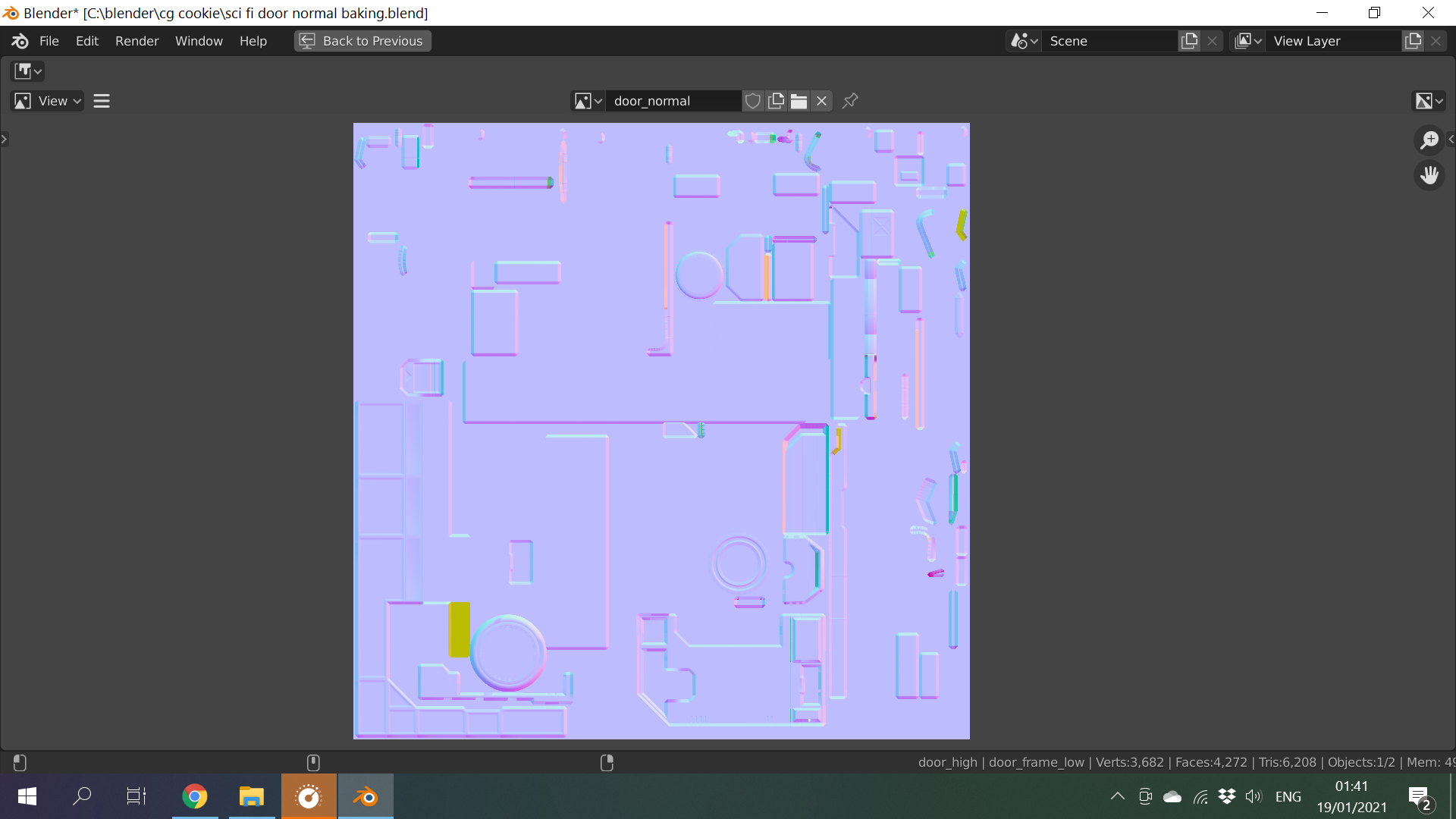Expand the View mode dropdown
This screenshot has width=1456, height=819.
point(47,101)
